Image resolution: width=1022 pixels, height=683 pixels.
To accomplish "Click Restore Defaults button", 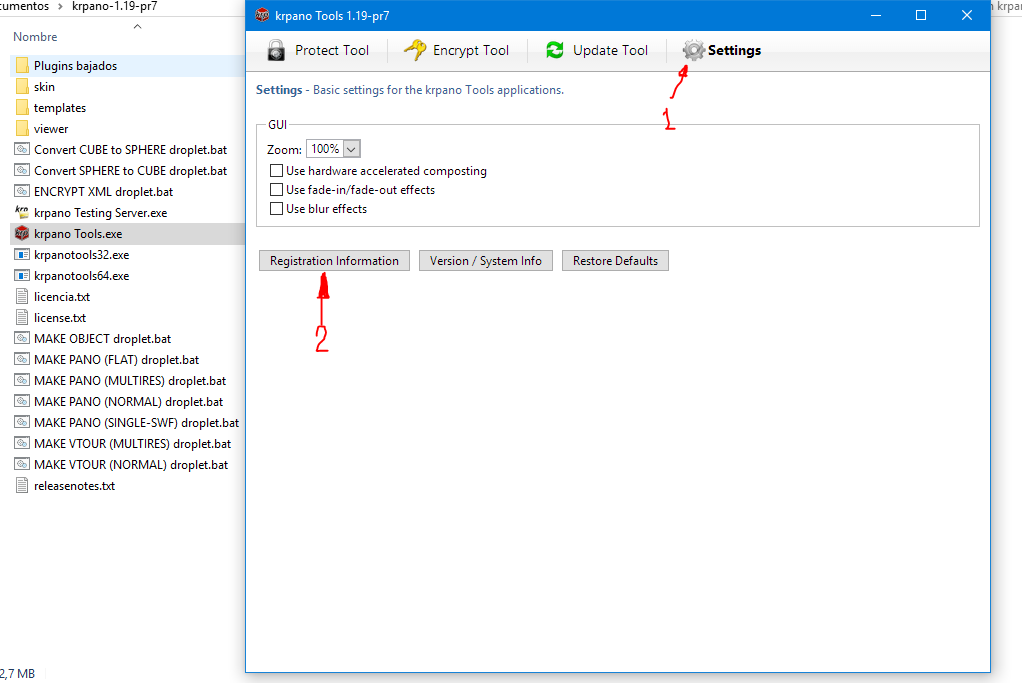I will (615, 261).
